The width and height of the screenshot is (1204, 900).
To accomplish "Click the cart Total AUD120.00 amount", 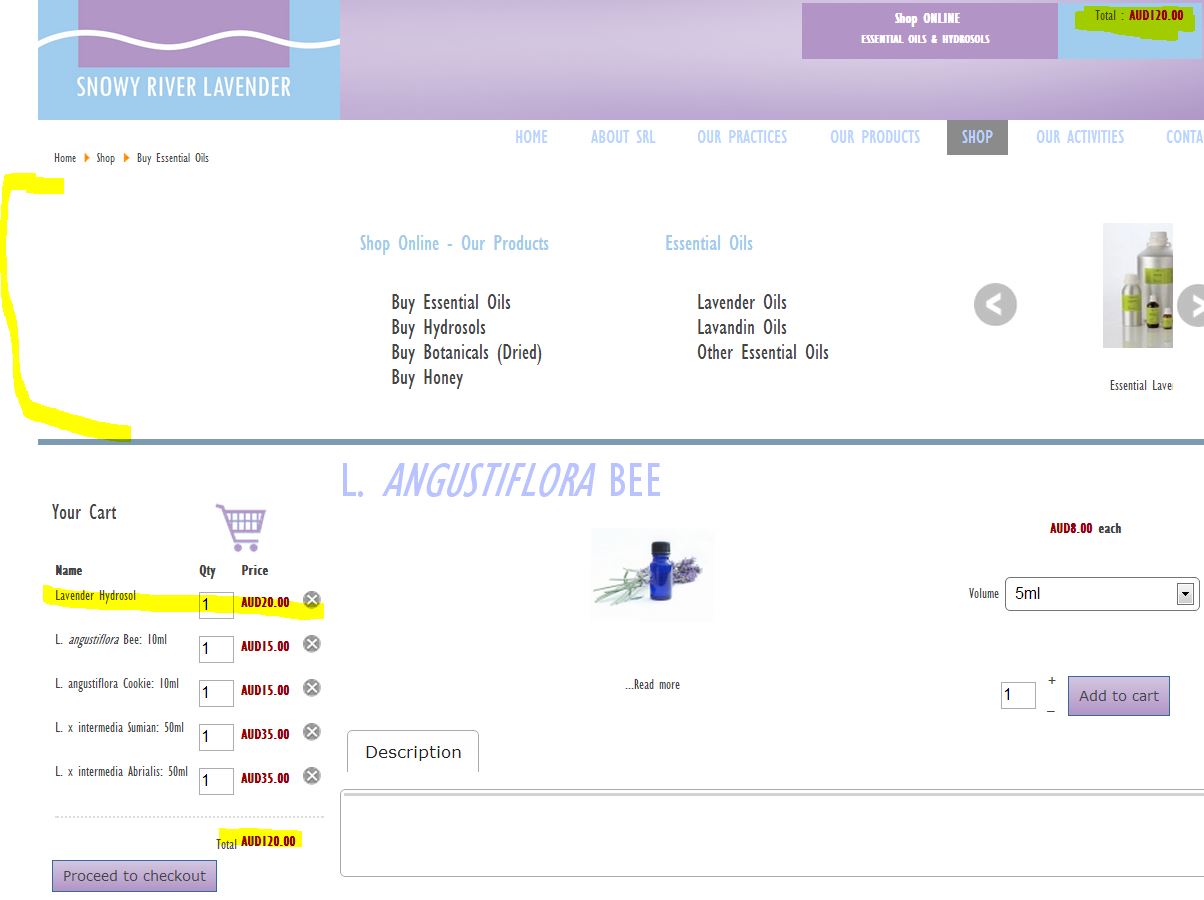I will pyautogui.click(x=268, y=841).
